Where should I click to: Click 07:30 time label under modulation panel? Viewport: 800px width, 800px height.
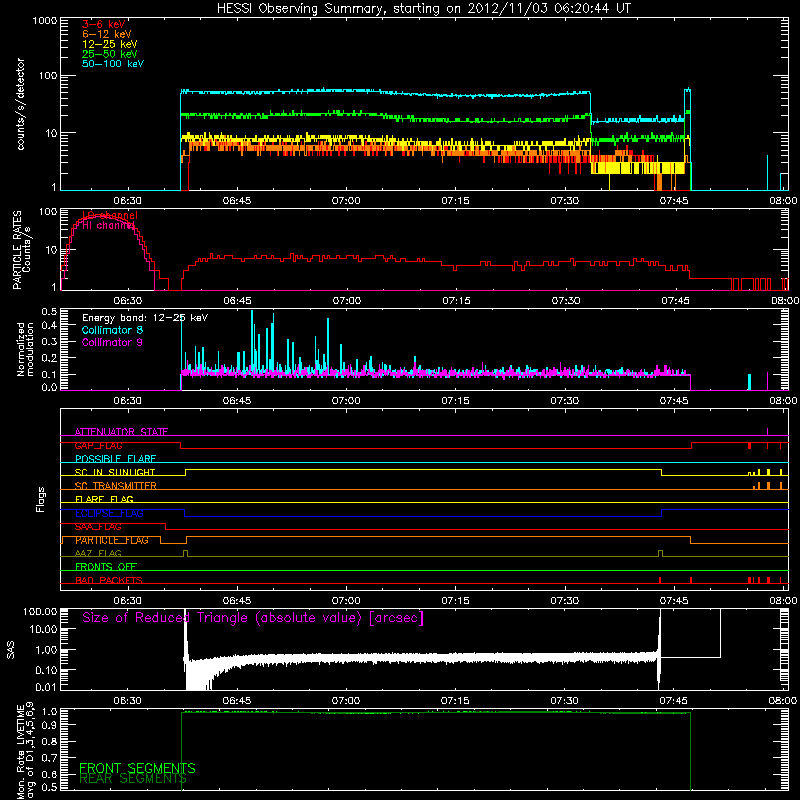pyautogui.click(x=564, y=401)
